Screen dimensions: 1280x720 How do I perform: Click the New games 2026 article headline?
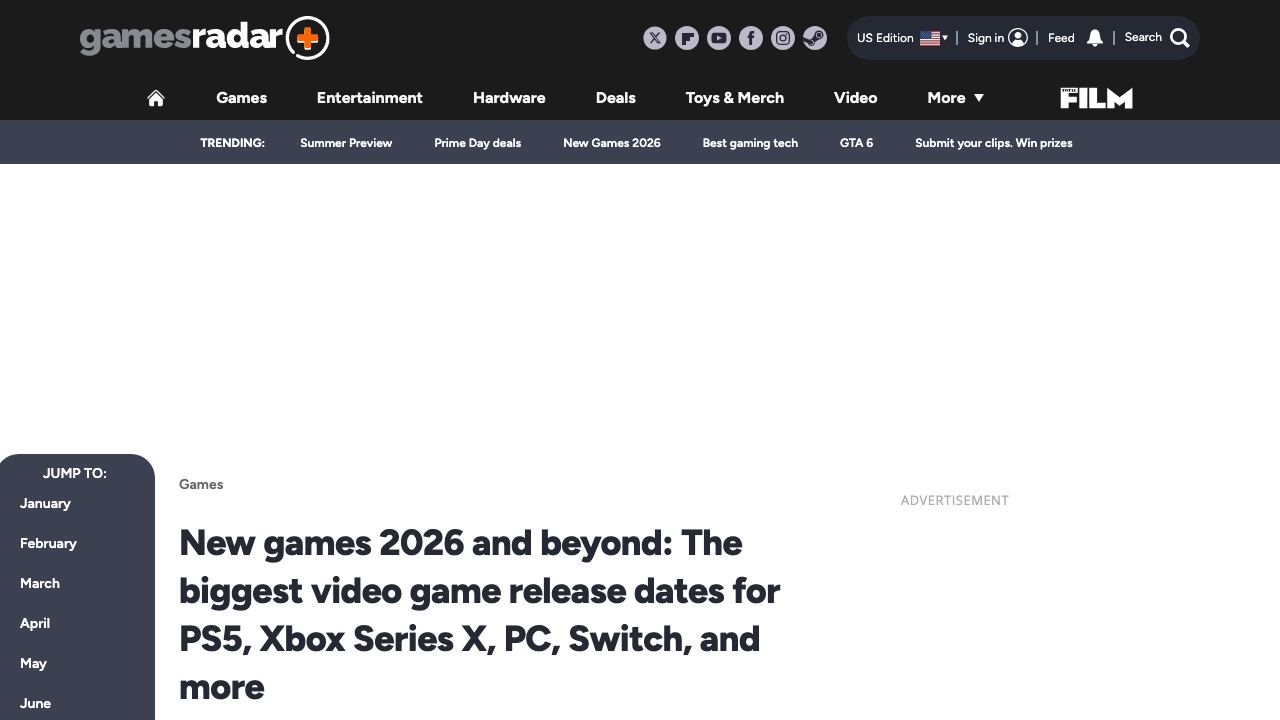480,615
